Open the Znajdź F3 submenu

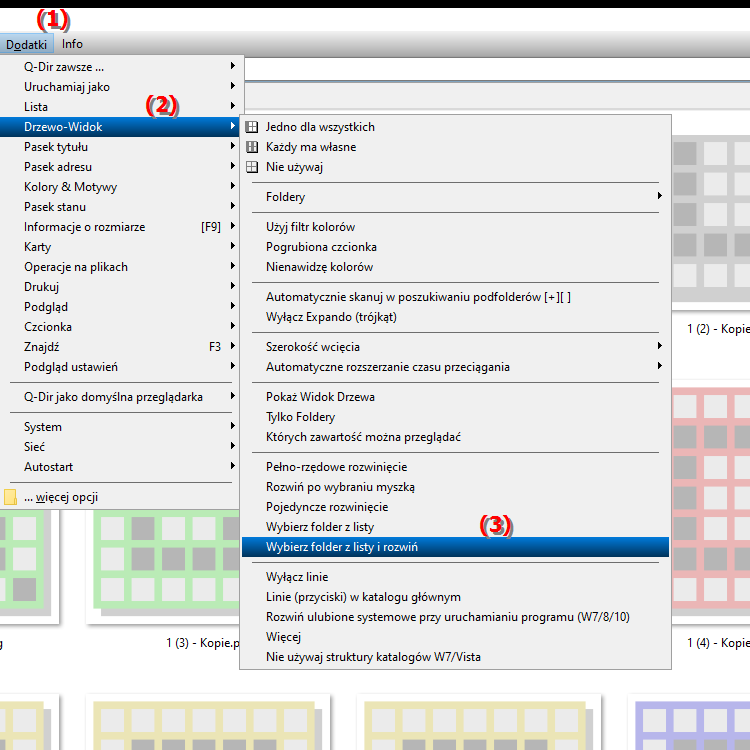click(119, 347)
